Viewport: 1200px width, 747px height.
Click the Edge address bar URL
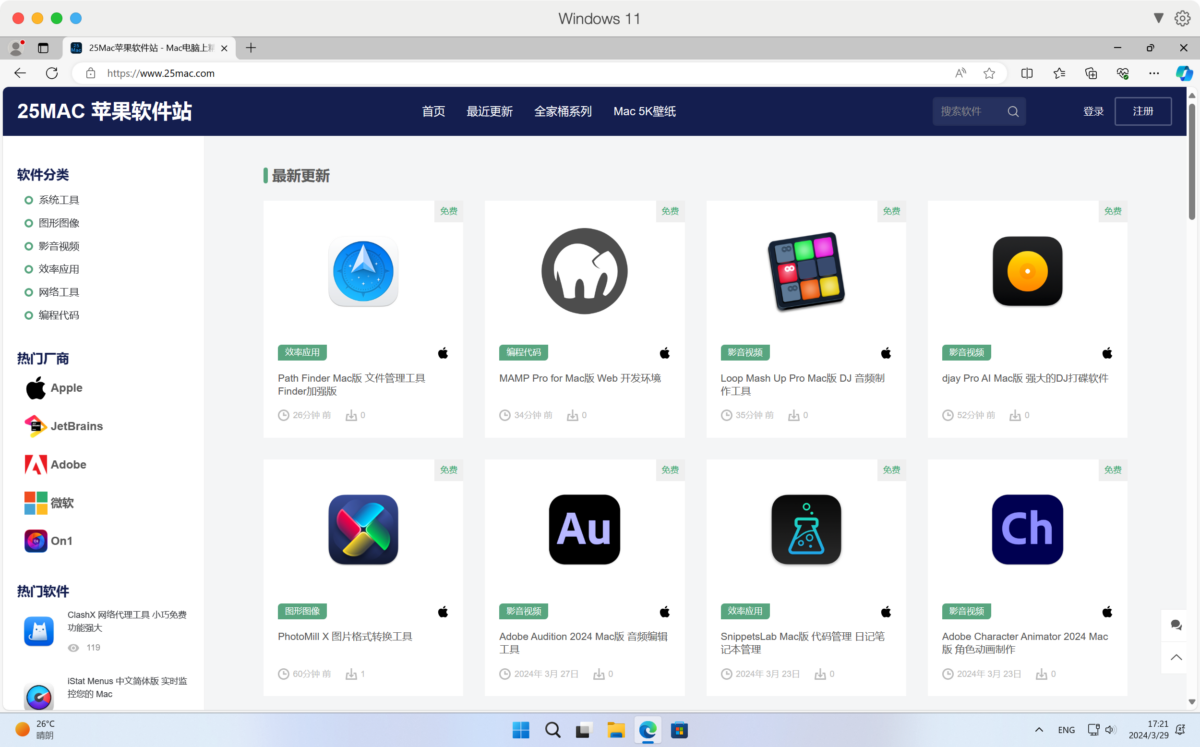point(161,73)
